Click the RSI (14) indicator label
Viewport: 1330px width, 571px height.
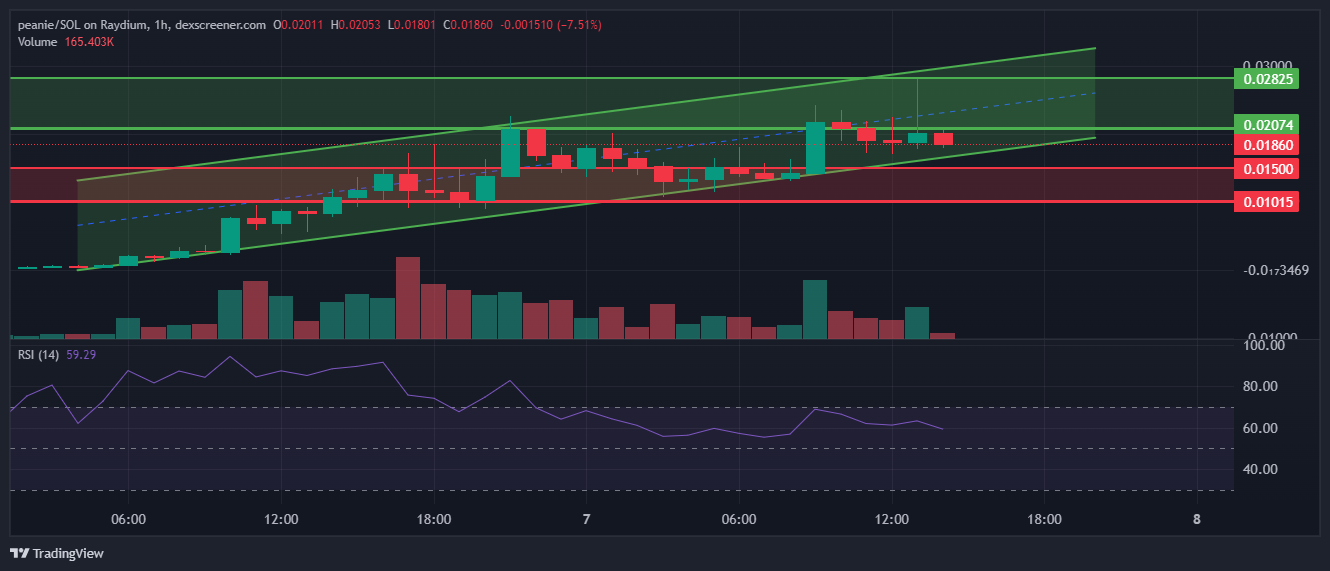[x=39, y=354]
